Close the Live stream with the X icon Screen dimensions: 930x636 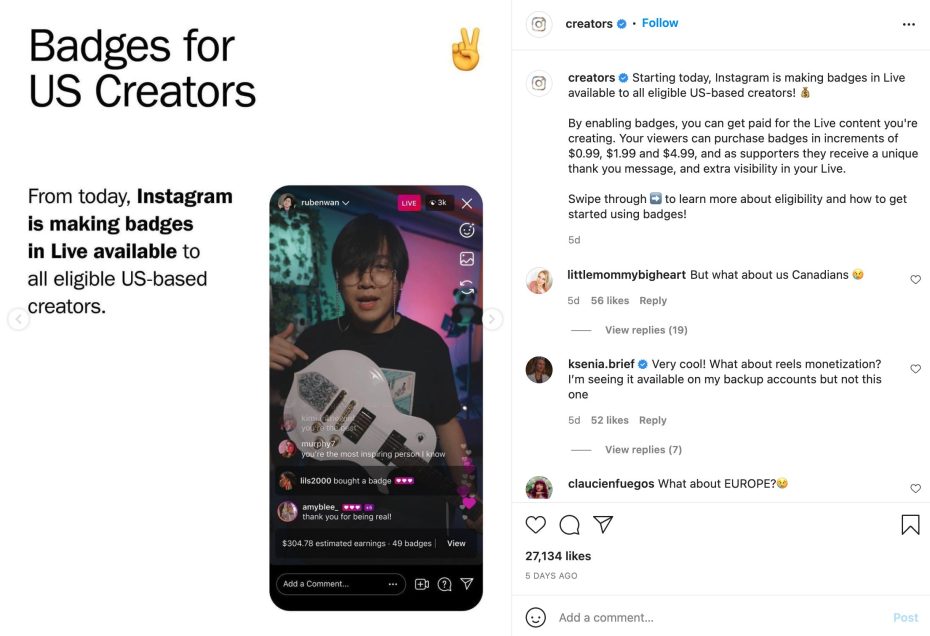pyautogui.click(x=466, y=204)
